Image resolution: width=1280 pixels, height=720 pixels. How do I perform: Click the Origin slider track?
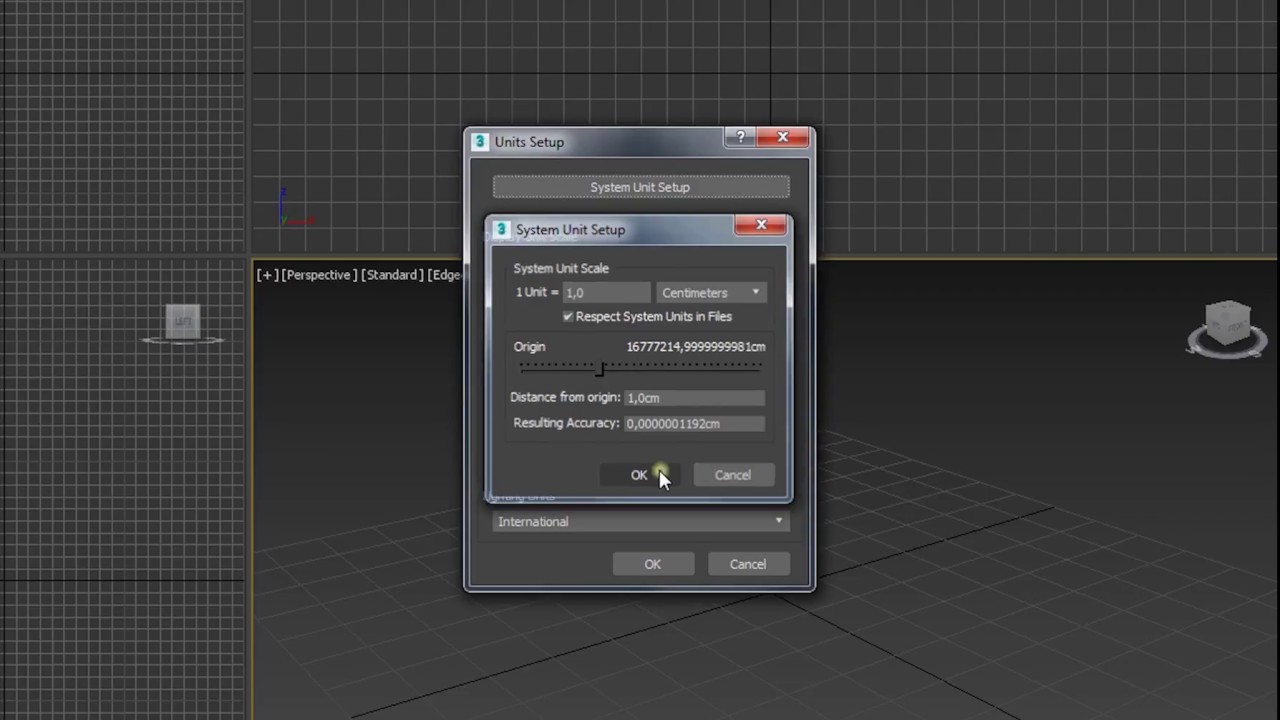[x=640, y=368]
